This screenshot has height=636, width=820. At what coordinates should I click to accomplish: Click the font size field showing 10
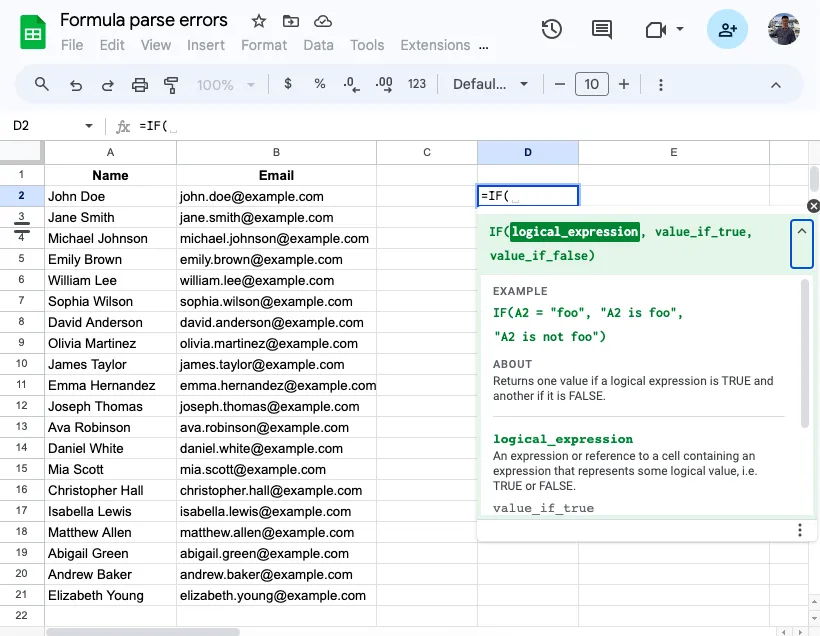click(591, 84)
